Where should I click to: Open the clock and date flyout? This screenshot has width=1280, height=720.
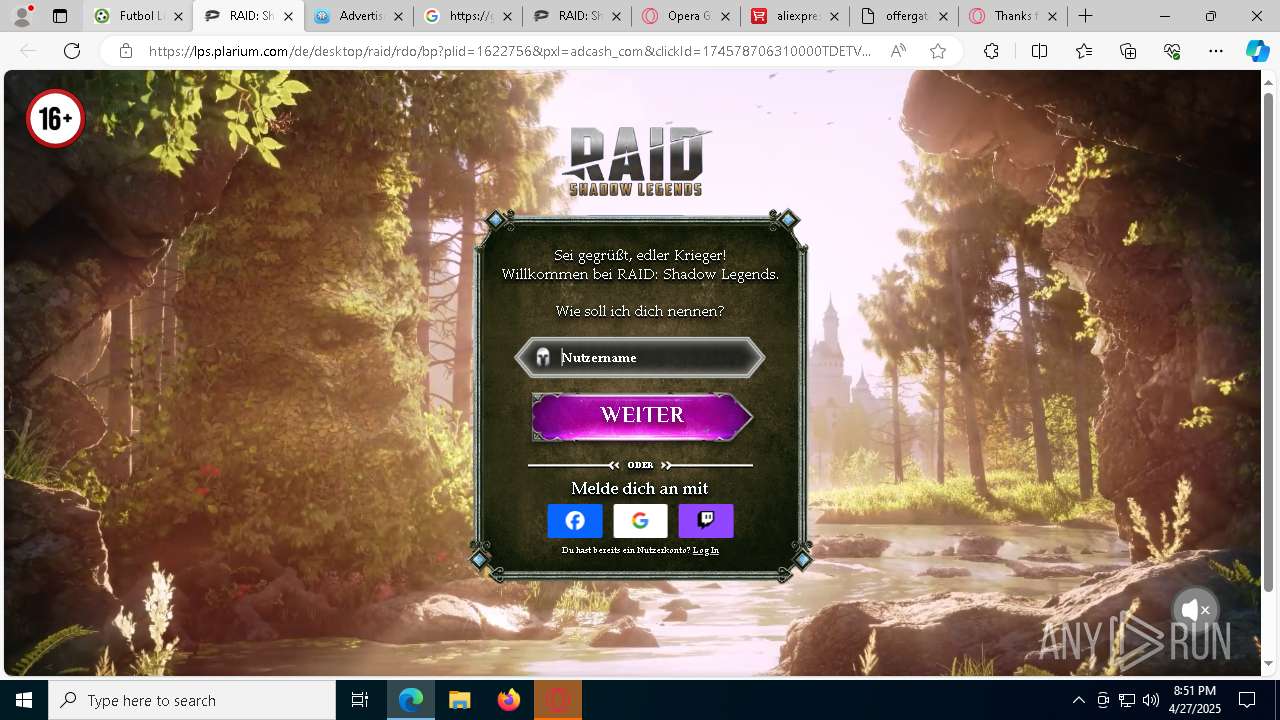click(1195, 700)
